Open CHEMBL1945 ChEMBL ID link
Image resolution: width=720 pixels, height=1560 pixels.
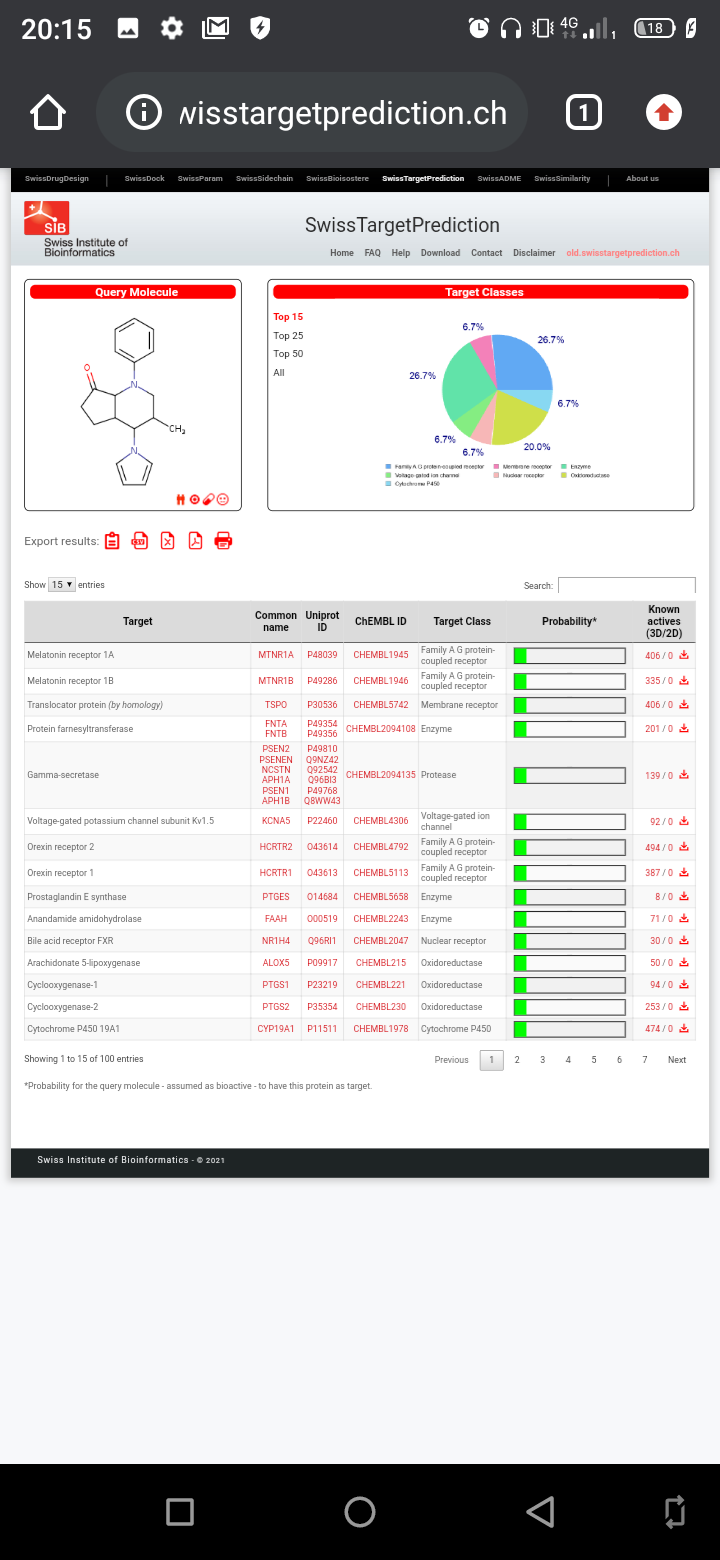pyautogui.click(x=381, y=655)
